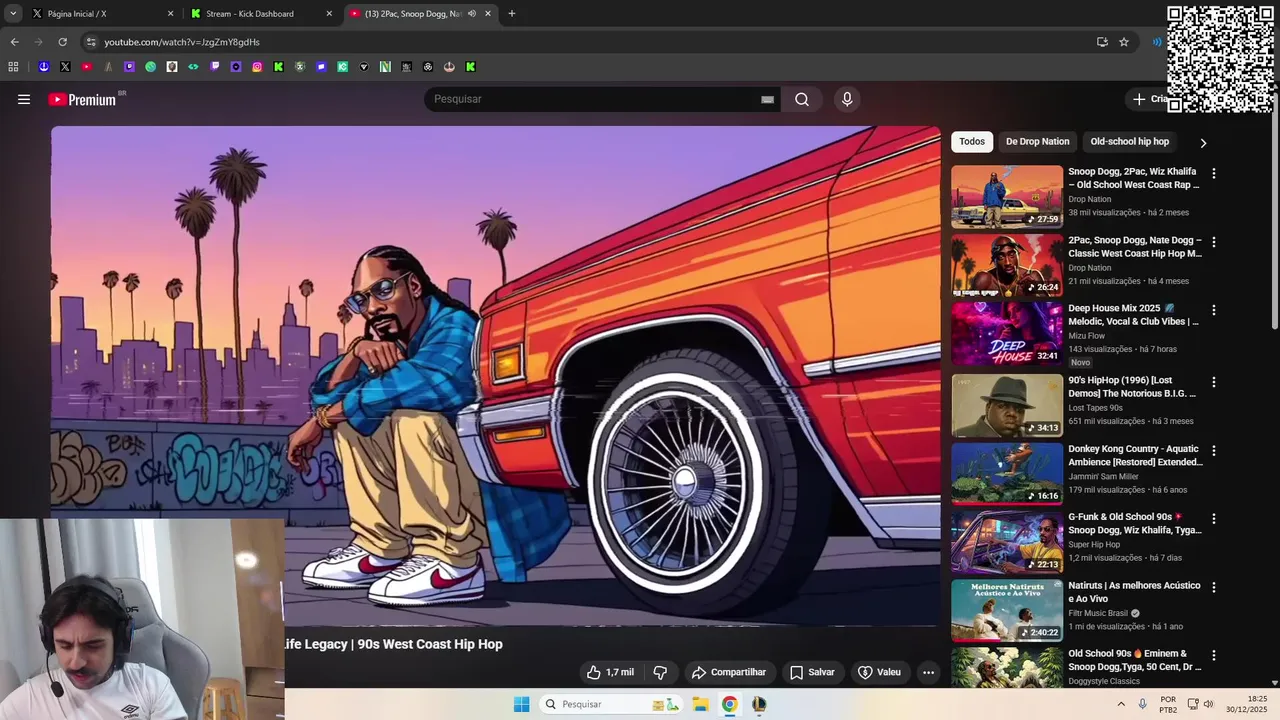The image size is (1280, 720).
Task: Open League of Legends taskbar icon
Action: pos(760,704)
